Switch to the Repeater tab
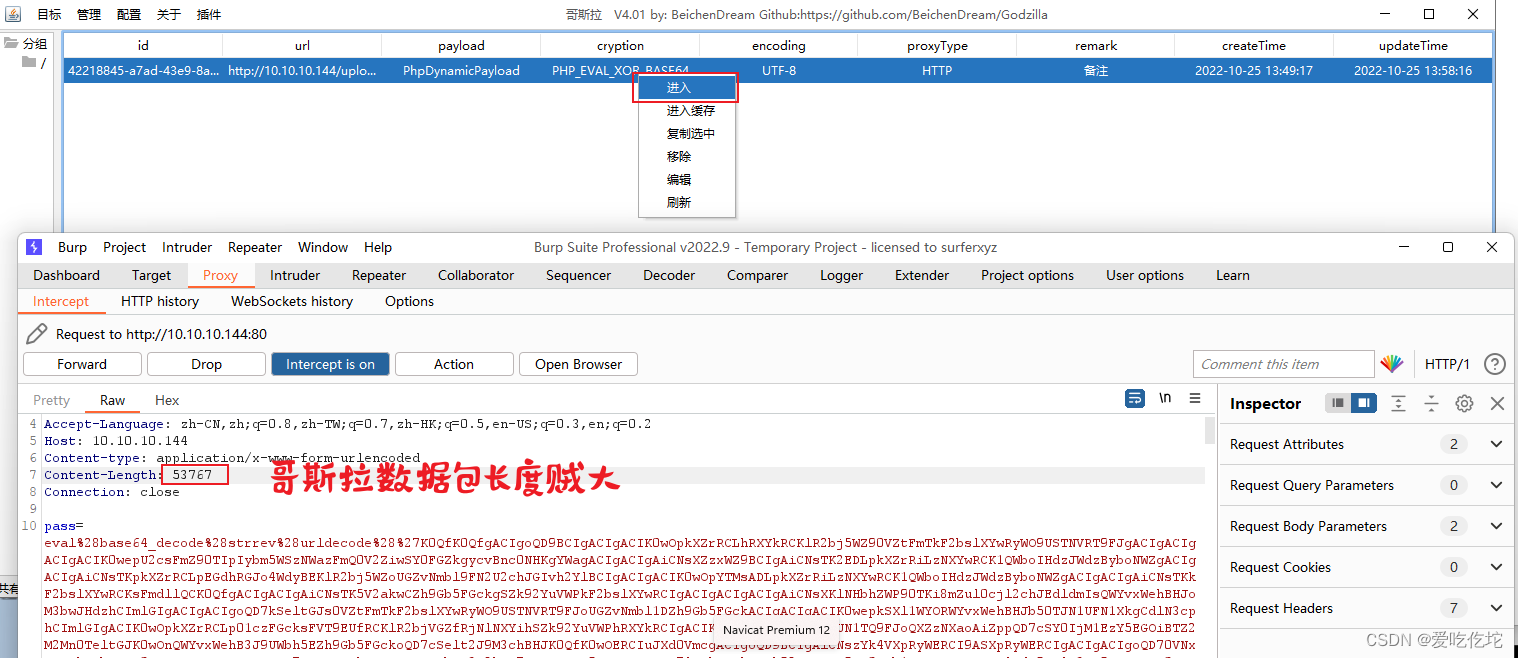Image resolution: width=1518 pixels, height=658 pixels. tap(379, 275)
